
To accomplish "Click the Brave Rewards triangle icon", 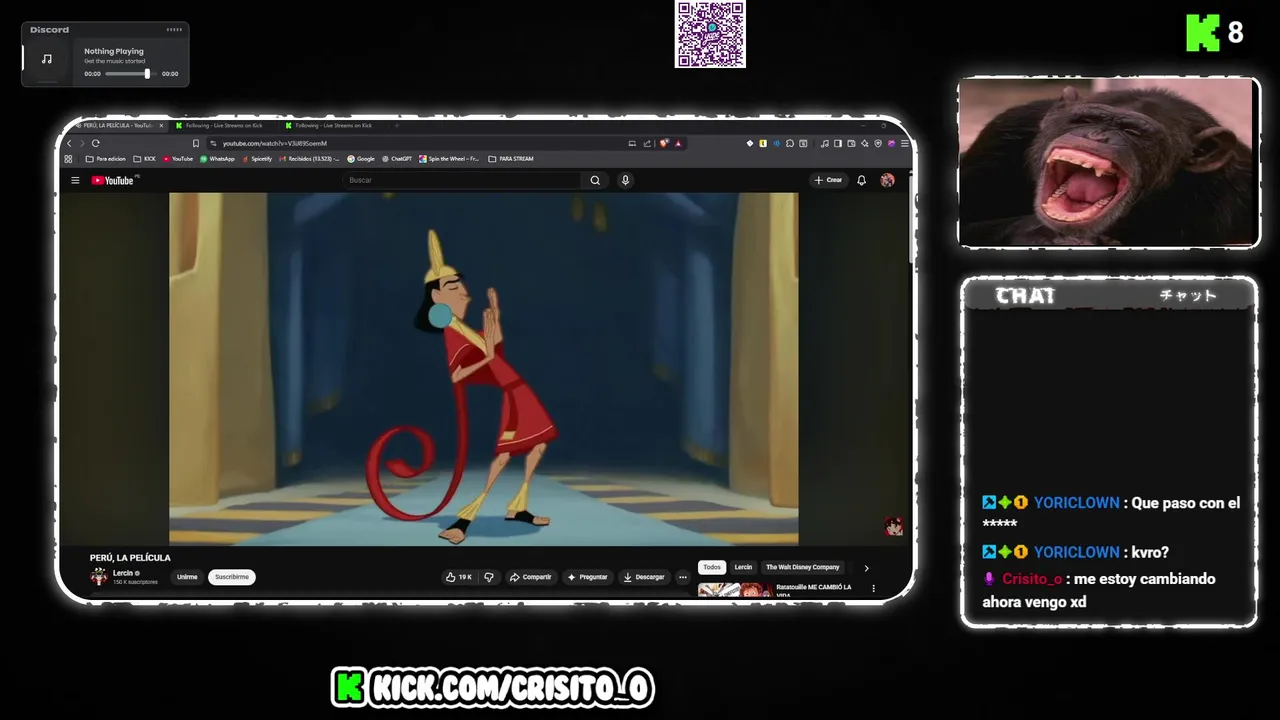I will [x=678, y=143].
